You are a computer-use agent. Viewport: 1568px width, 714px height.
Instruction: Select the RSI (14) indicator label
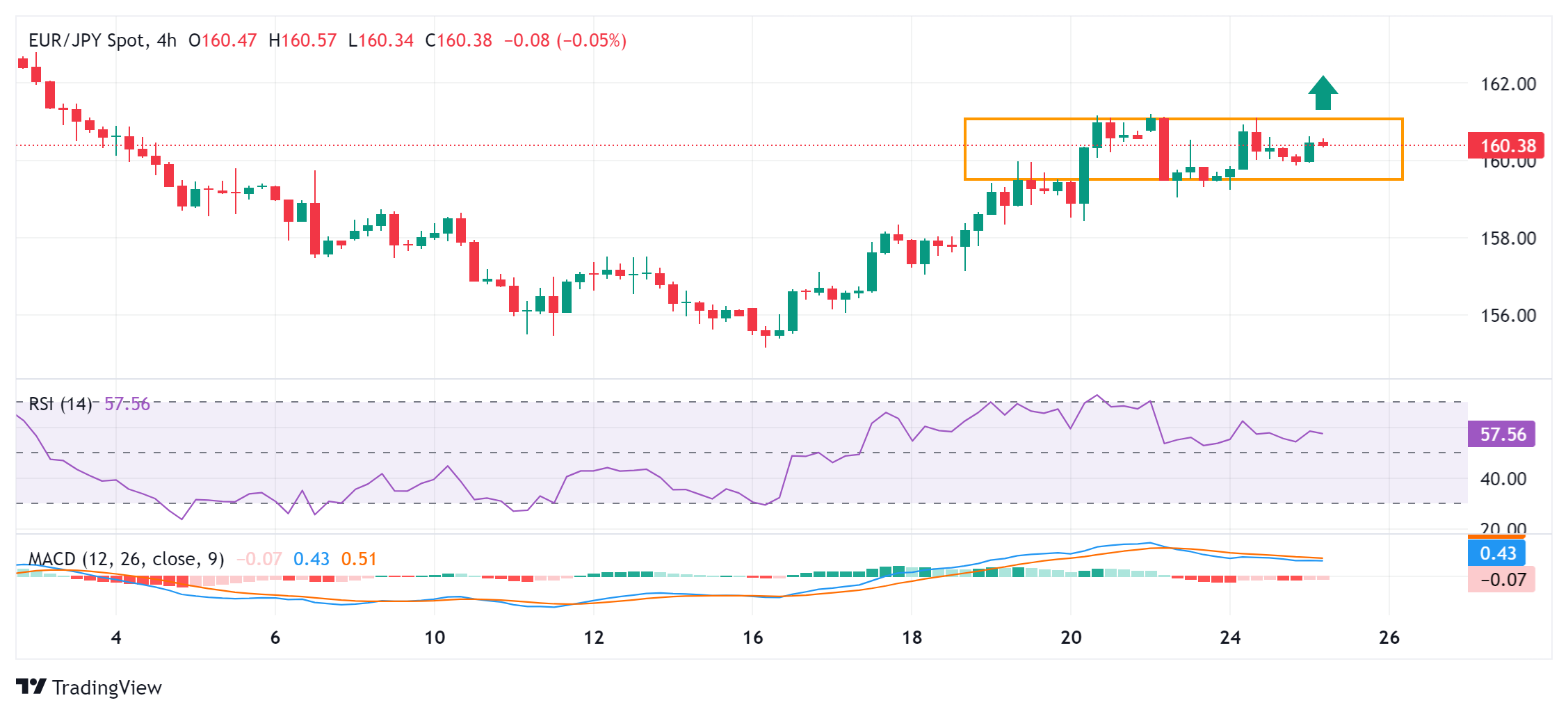click(x=60, y=404)
